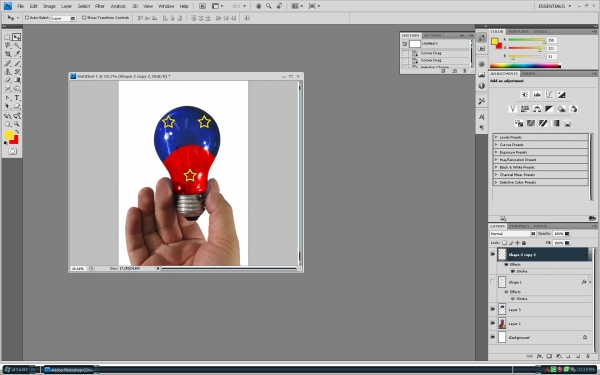Open the Analysis menu

[x=118, y=6]
